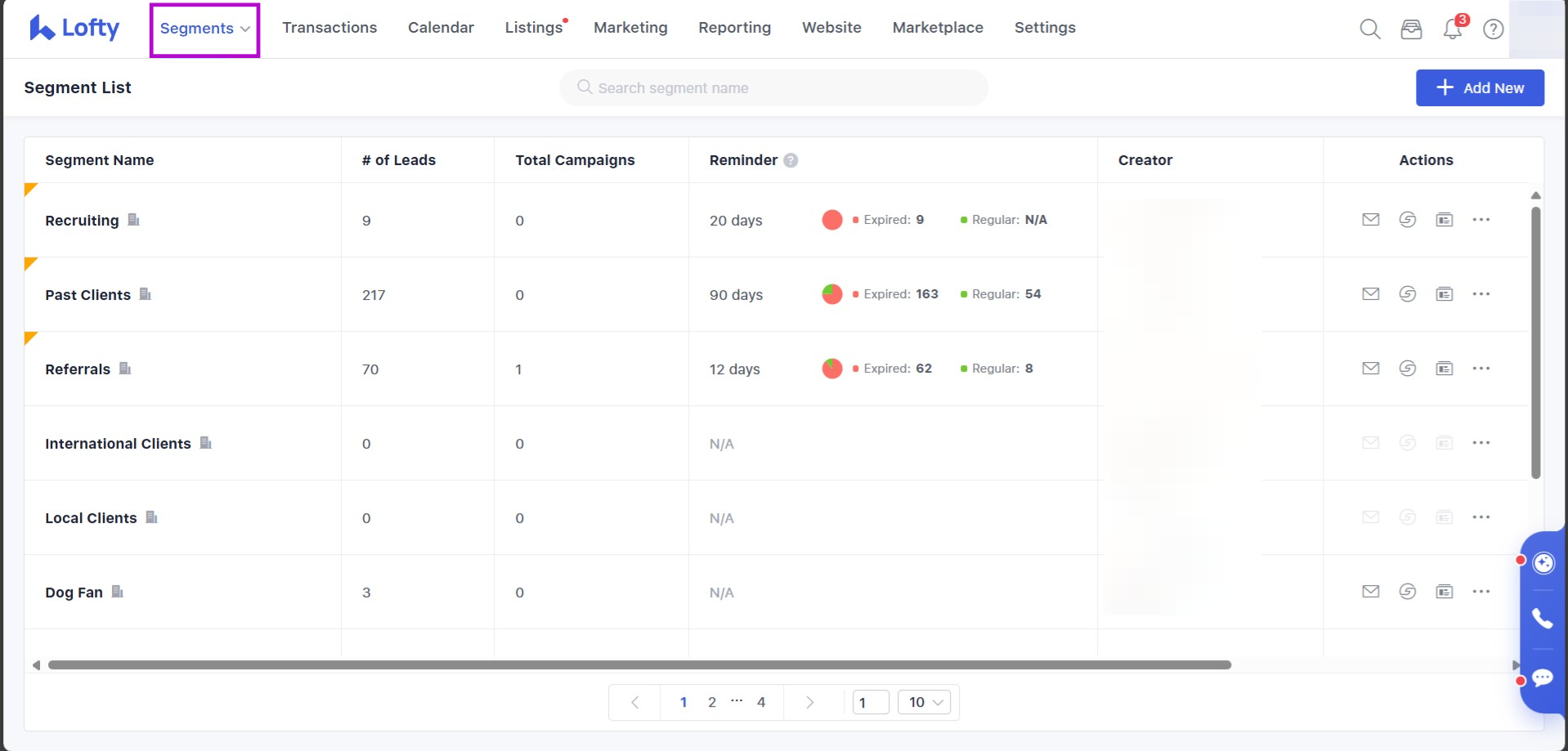
Task: Click the Reminder column info icon
Action: (x=791, y=161)
